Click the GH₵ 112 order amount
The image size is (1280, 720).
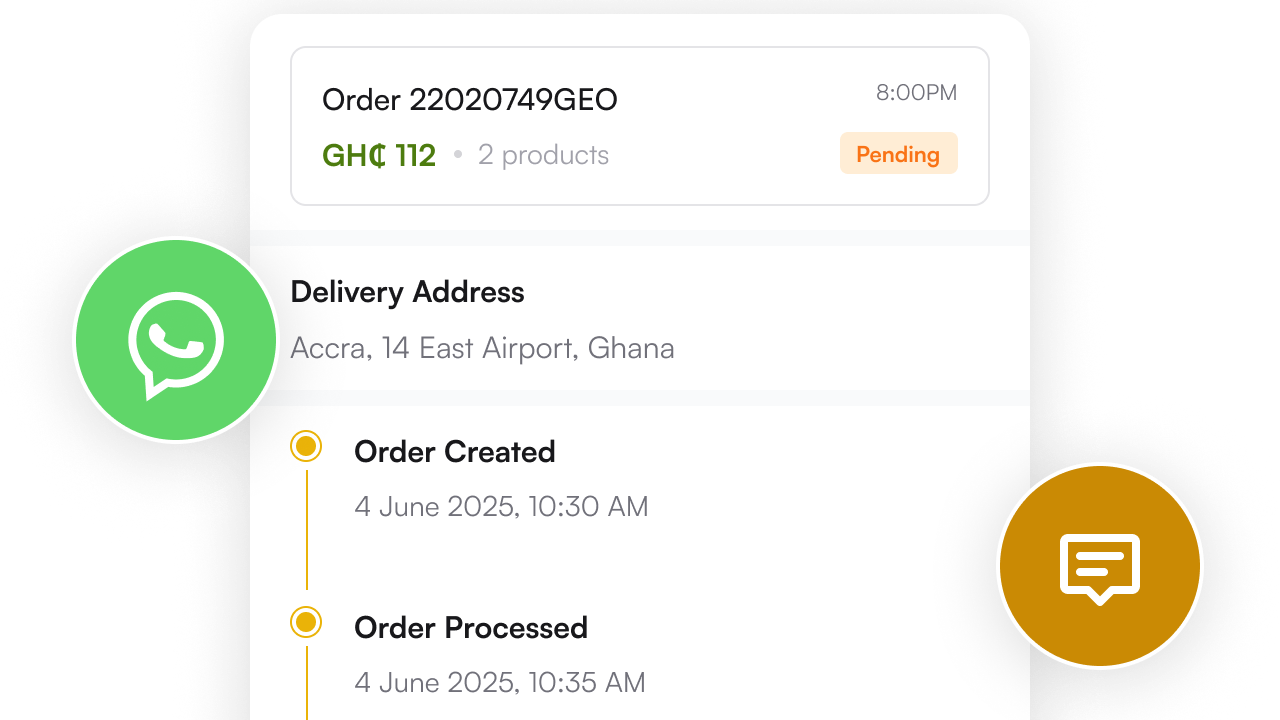coord(379,156)
